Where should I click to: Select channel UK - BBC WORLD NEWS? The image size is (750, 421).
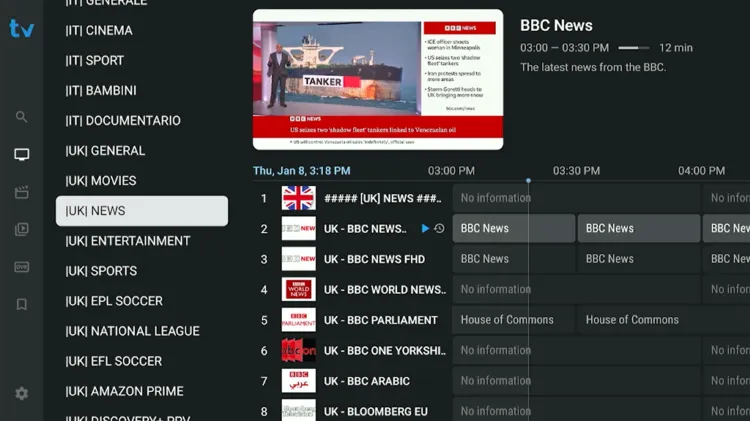point(385,290)
